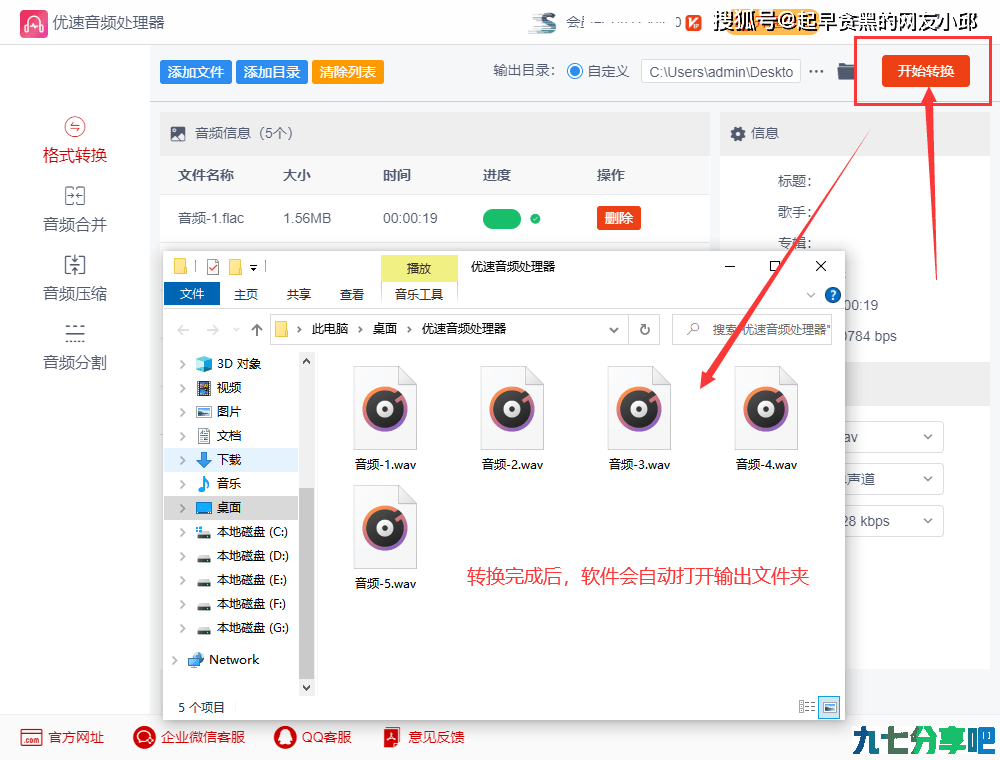Select the 音频-3.wav file icon

click(x=639, y=408)
